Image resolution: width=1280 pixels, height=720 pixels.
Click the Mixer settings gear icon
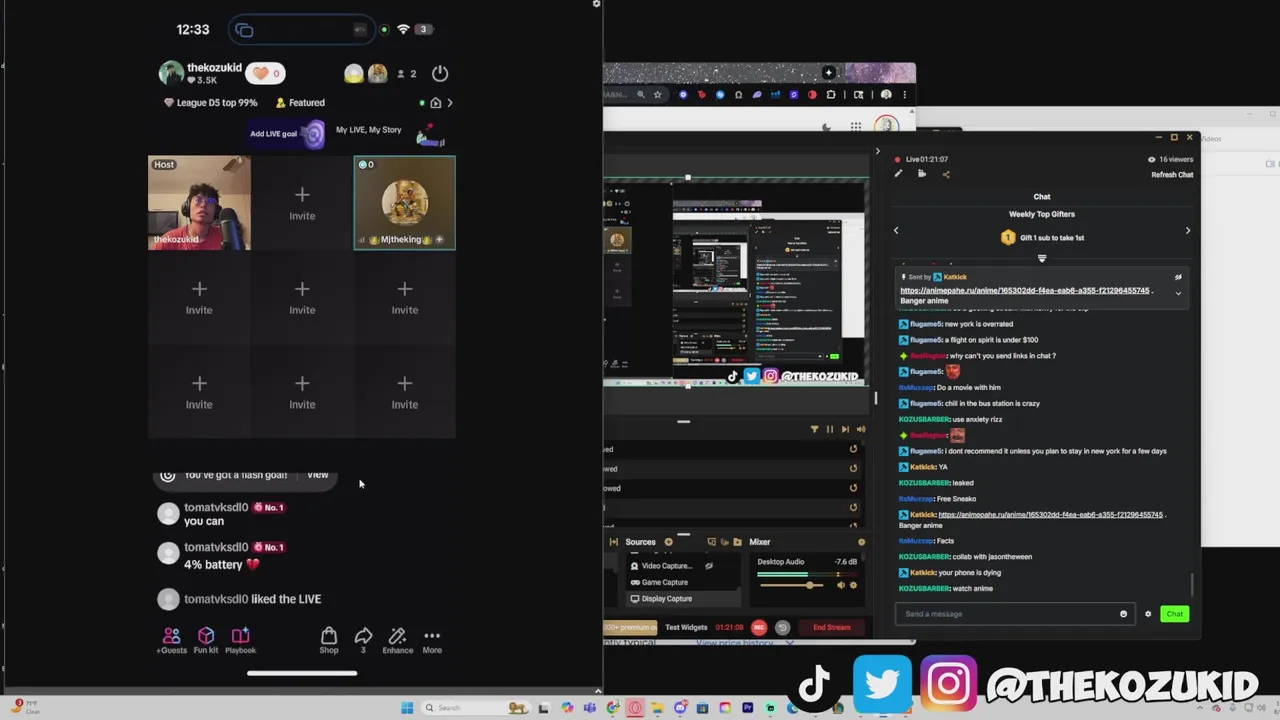pyautogui.click(x=861, y=542)
